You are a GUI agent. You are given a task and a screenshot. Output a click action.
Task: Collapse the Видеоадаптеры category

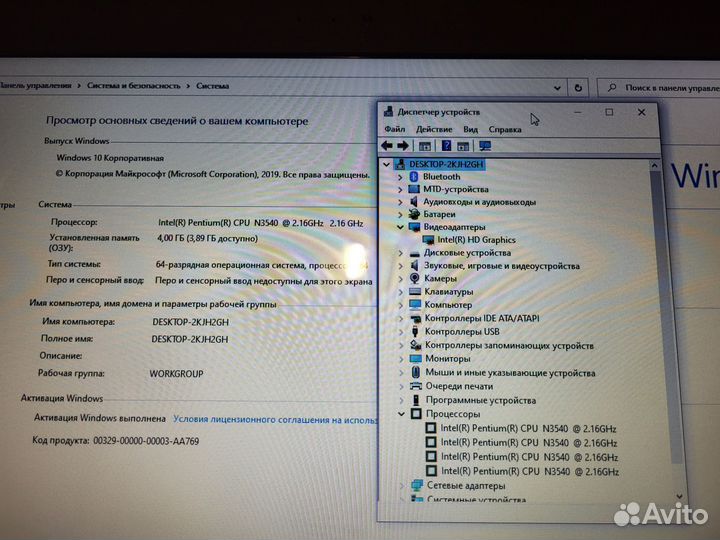click(x=400, y=227)
